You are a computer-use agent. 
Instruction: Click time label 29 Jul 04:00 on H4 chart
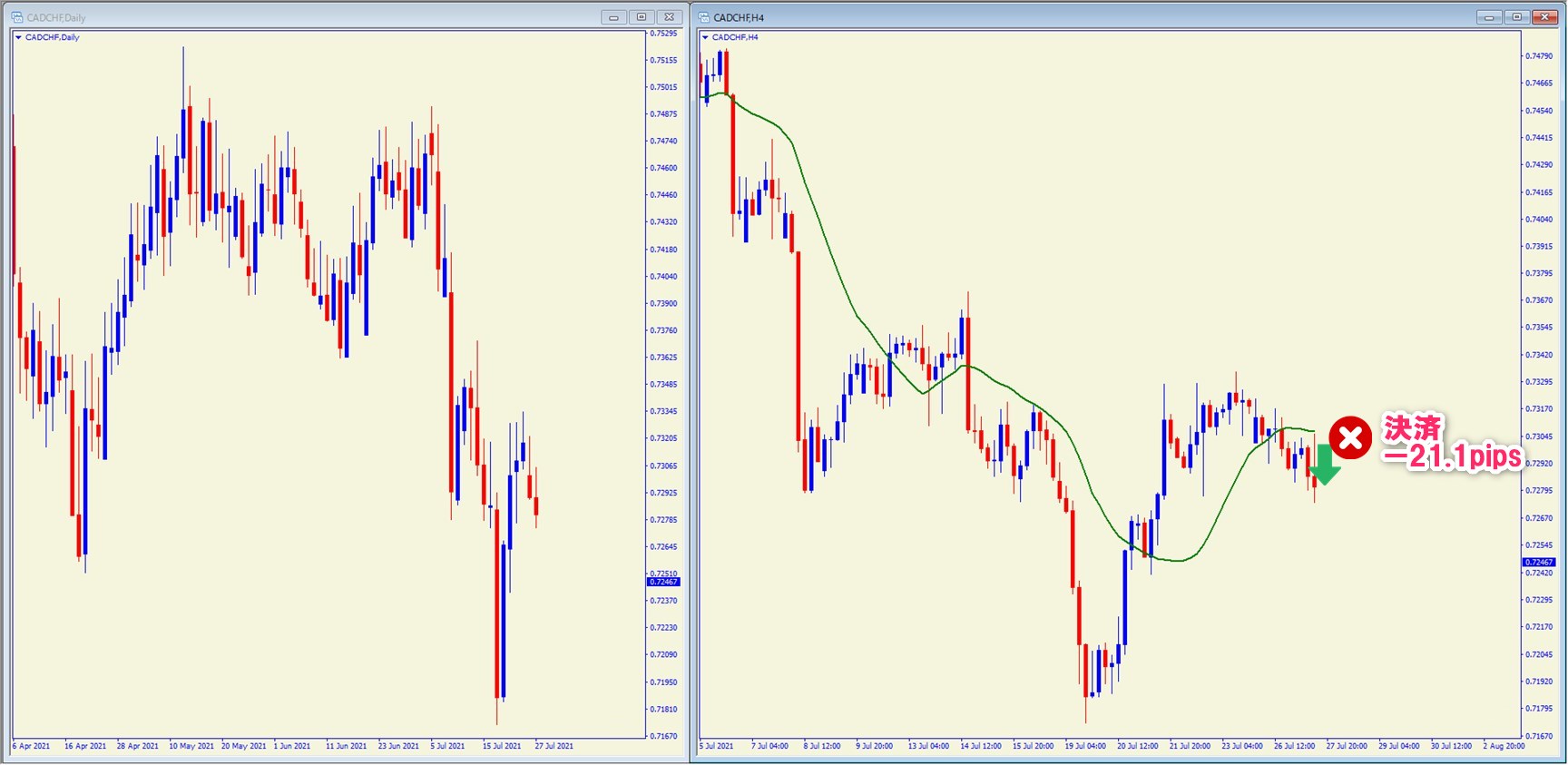tap(1399, 746)
